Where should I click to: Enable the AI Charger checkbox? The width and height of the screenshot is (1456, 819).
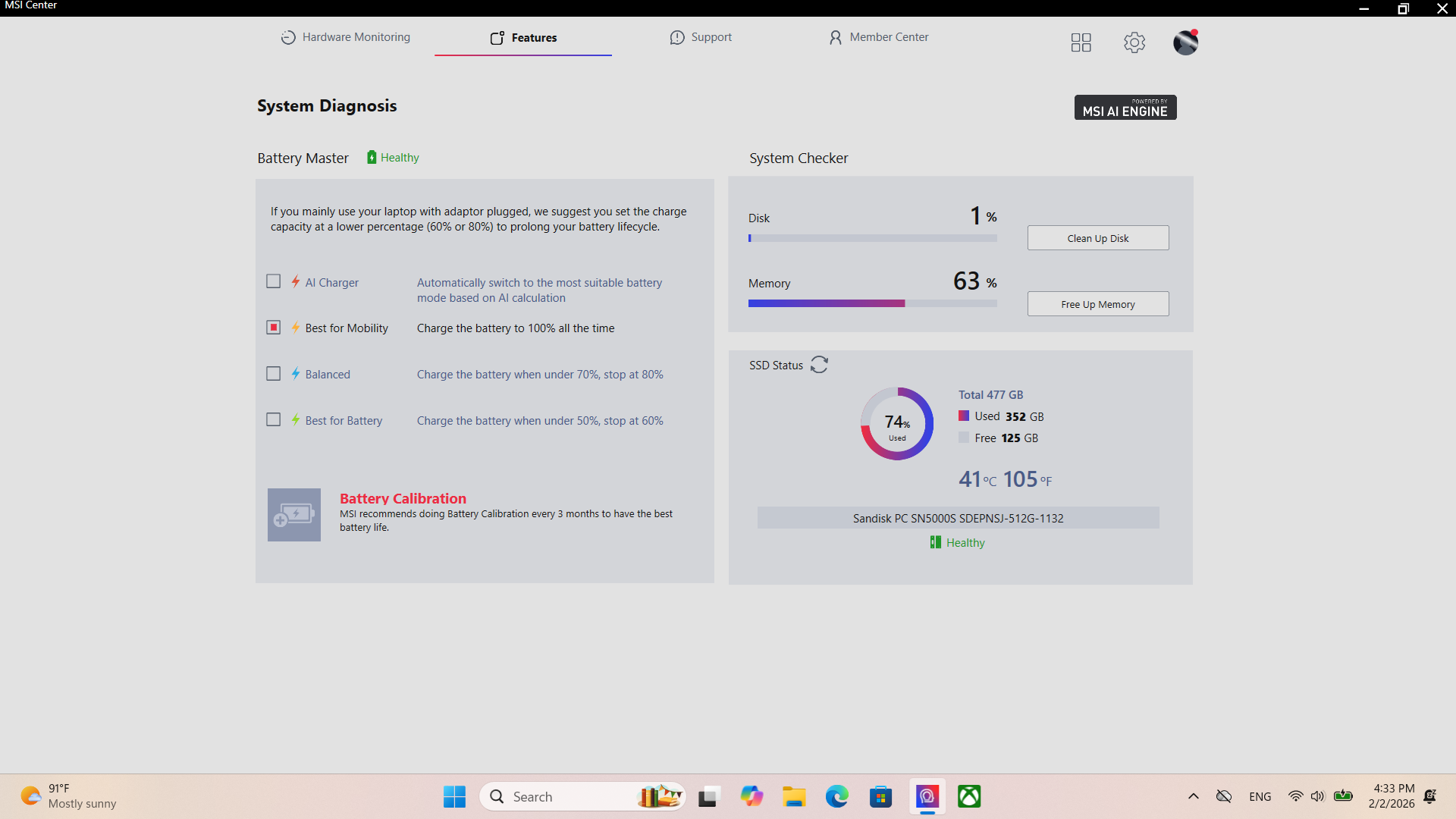[274, 281]
